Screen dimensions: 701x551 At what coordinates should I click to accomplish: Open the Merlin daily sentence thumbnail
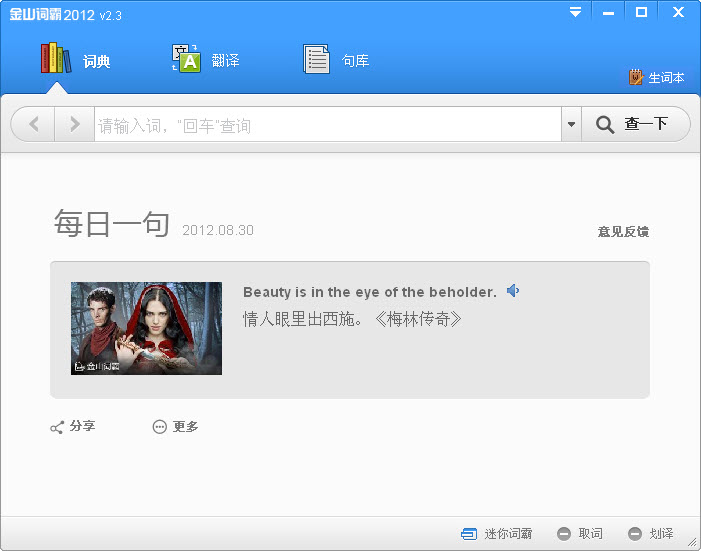146,328
